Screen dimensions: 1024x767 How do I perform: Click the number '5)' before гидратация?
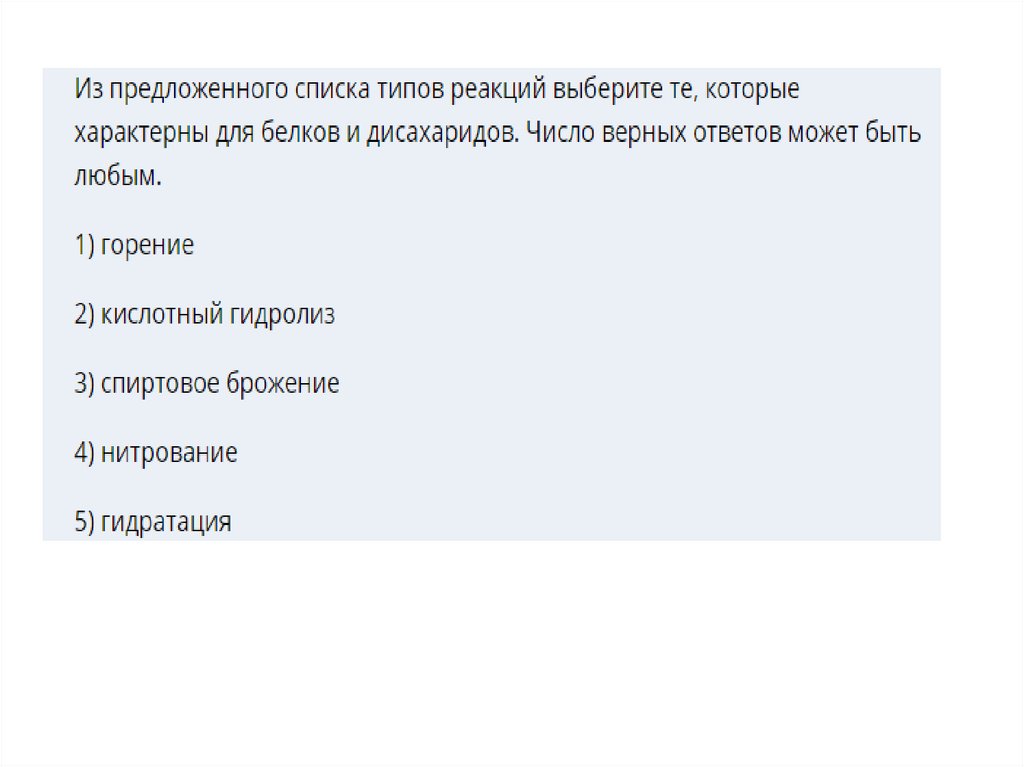tap(84, 522)
